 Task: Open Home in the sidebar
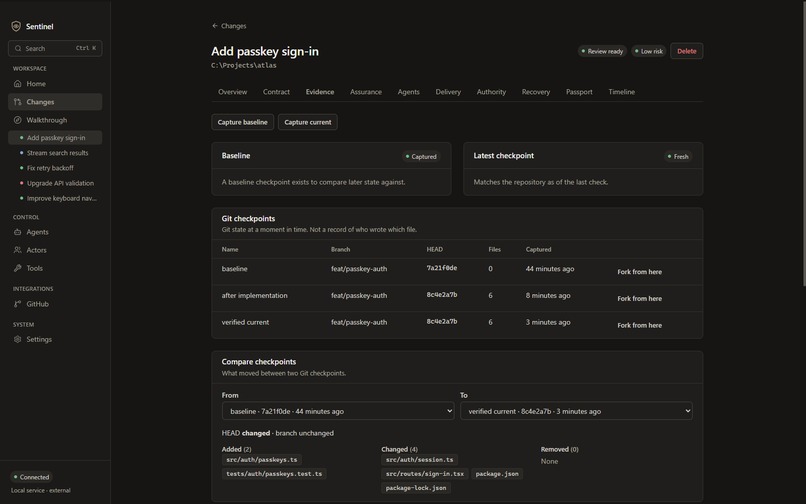[x=55, y=83]
